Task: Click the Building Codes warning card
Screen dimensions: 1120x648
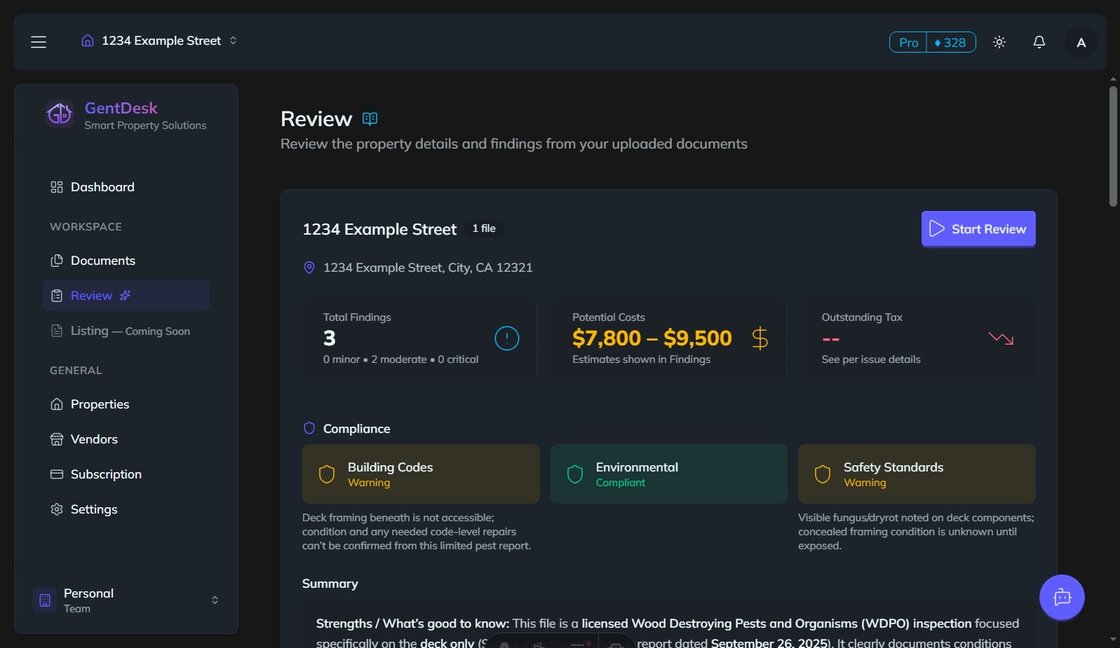Action: coord(420,474)
